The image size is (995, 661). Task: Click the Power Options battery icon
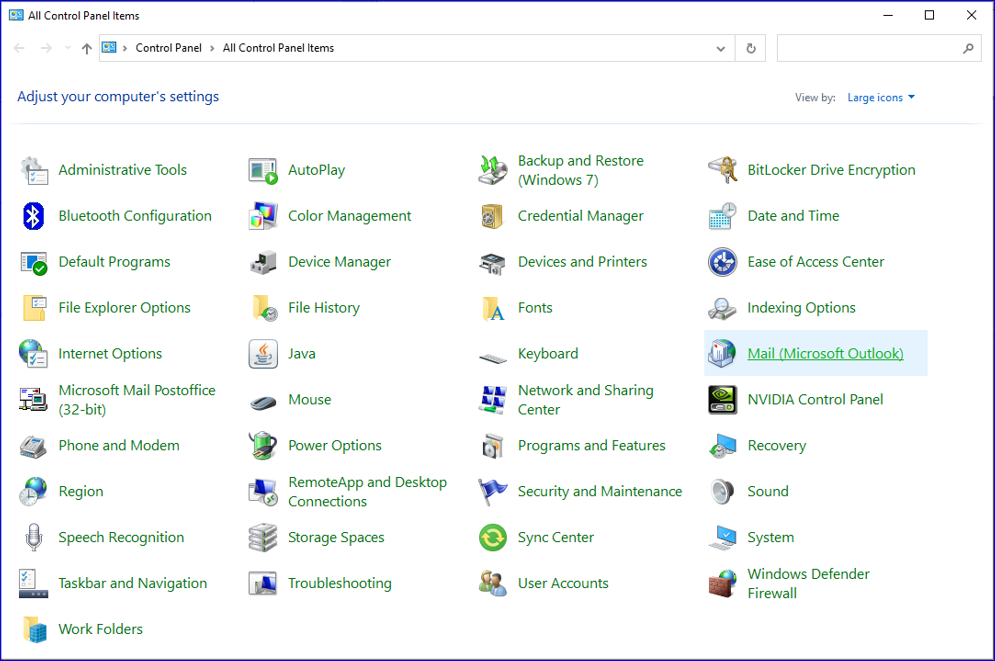[x=263, y=445]
